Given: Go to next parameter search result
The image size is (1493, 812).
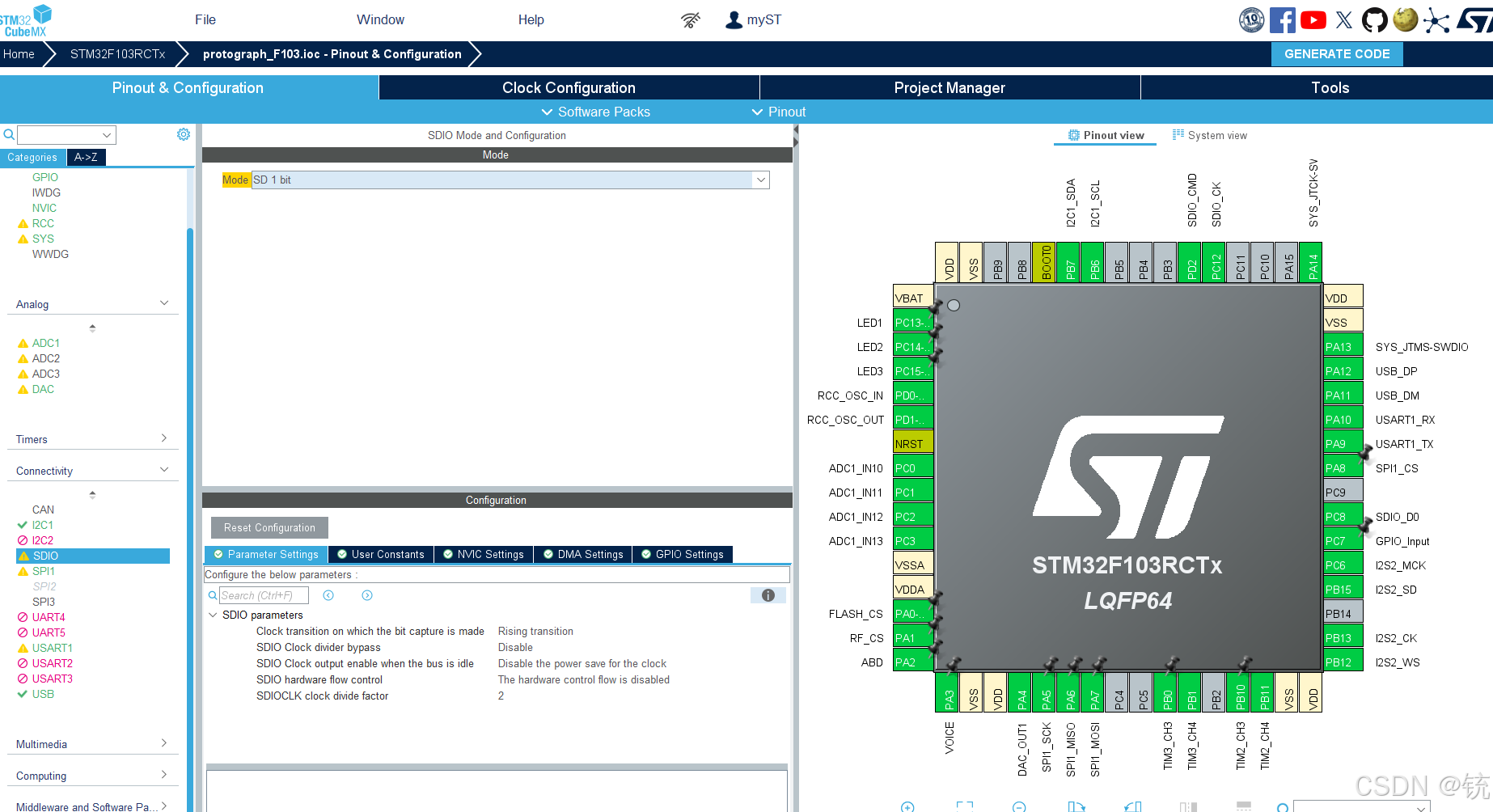Looking at the screenshot, I should [367, 595].
